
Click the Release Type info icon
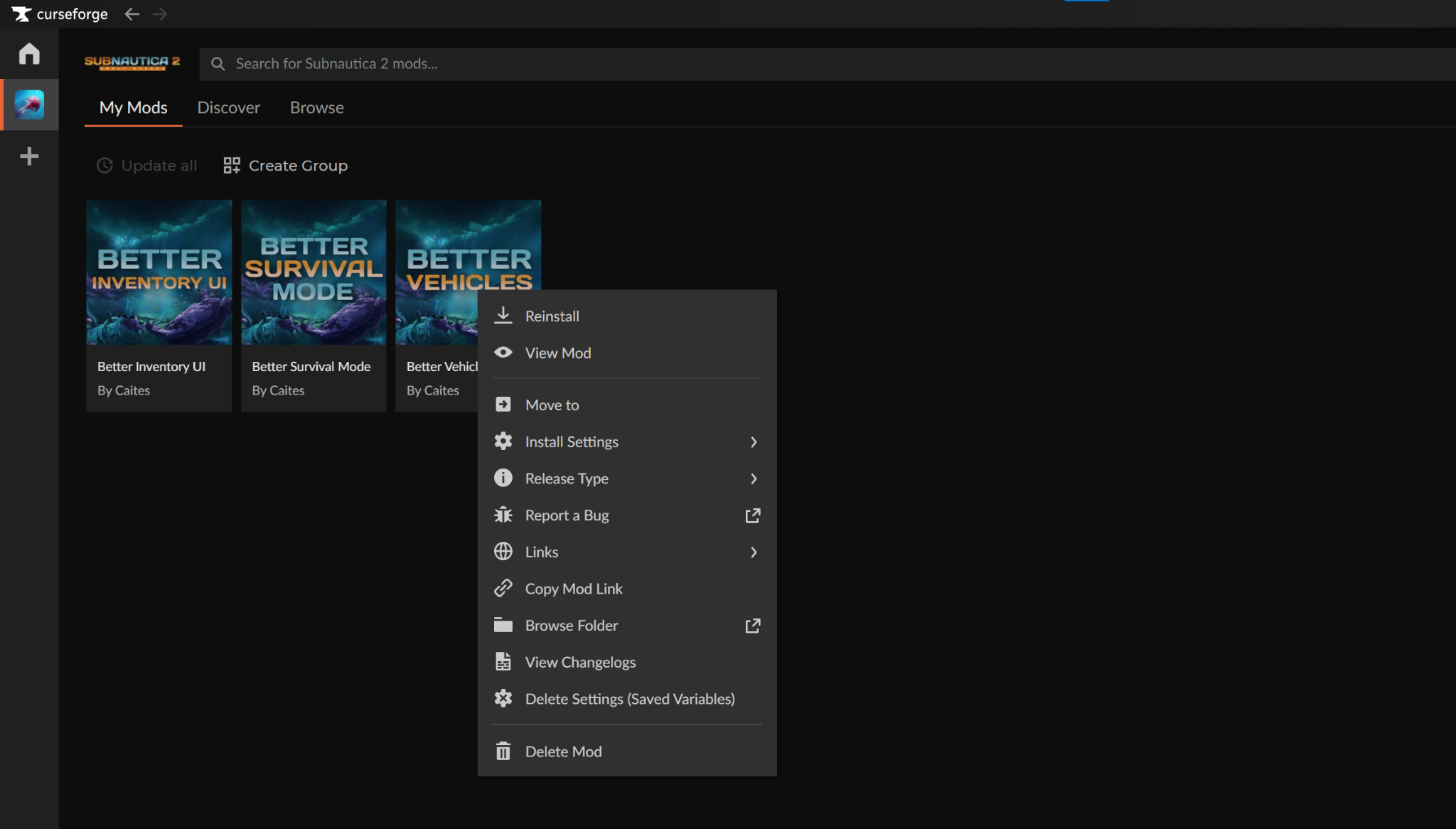click(x=503, y=478)
